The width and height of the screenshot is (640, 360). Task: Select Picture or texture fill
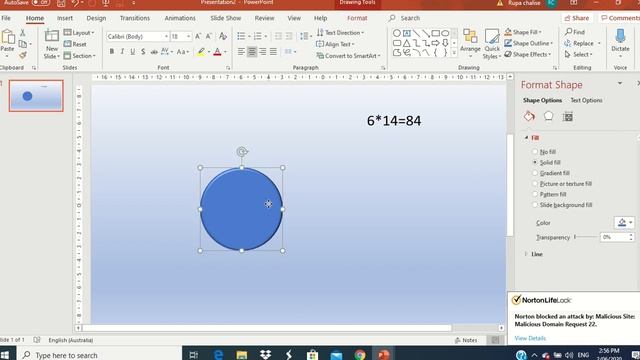[562, 184]
